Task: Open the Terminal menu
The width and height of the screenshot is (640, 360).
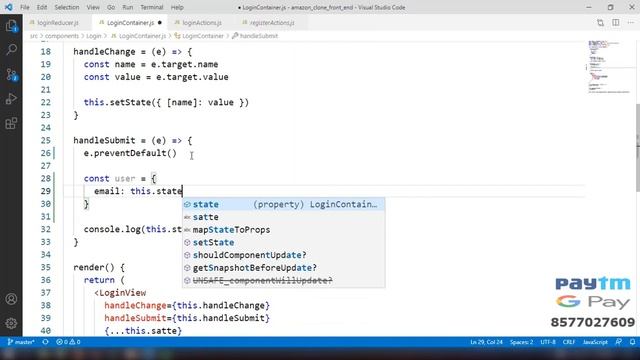Action: point(151,7)
